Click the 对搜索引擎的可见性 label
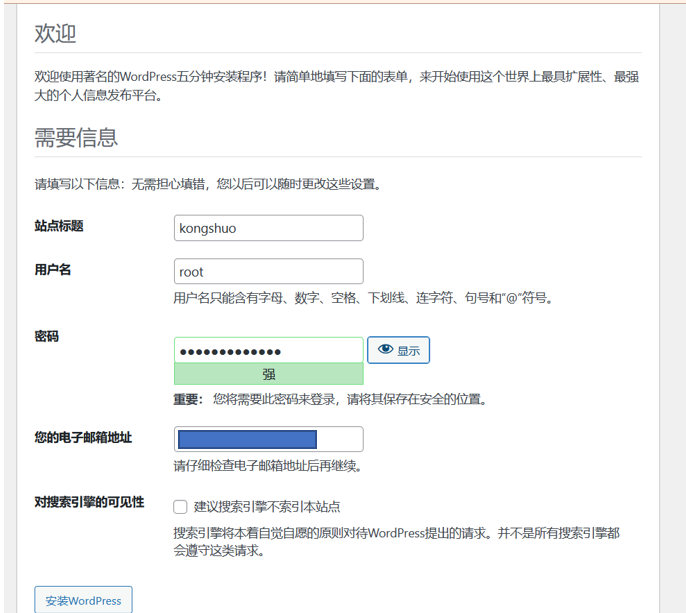This screenshot has width=686, height=613. click(x=89, y=502)
